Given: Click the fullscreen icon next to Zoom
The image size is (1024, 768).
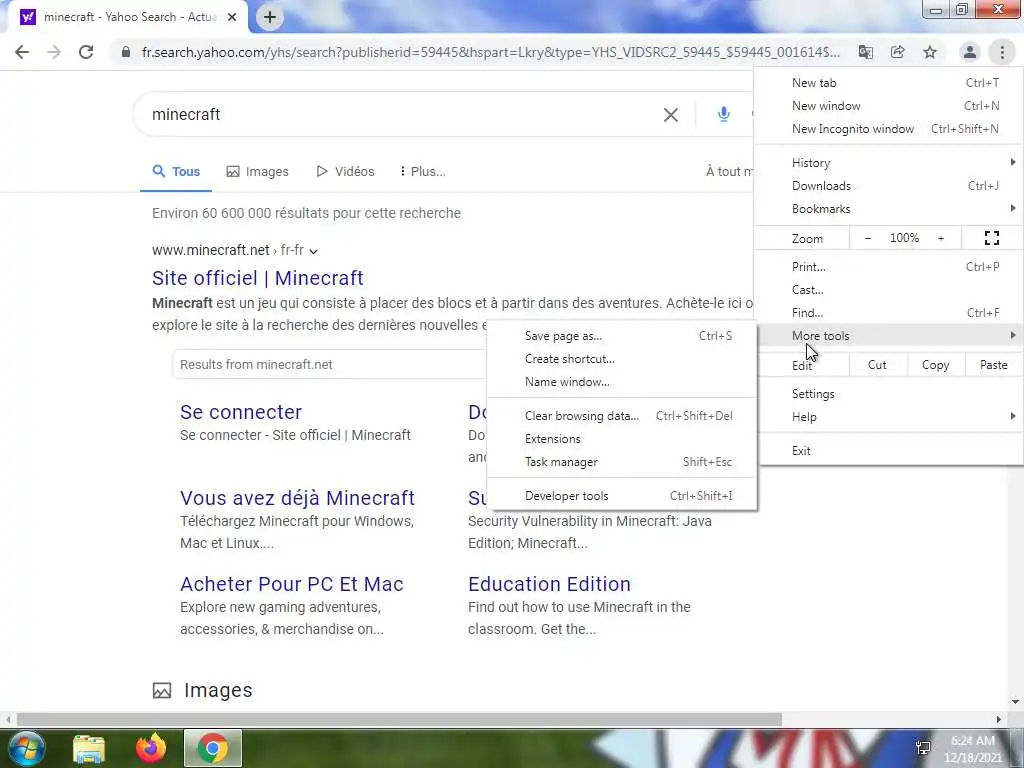Looking at the screenshot, I should click(991, 238).
